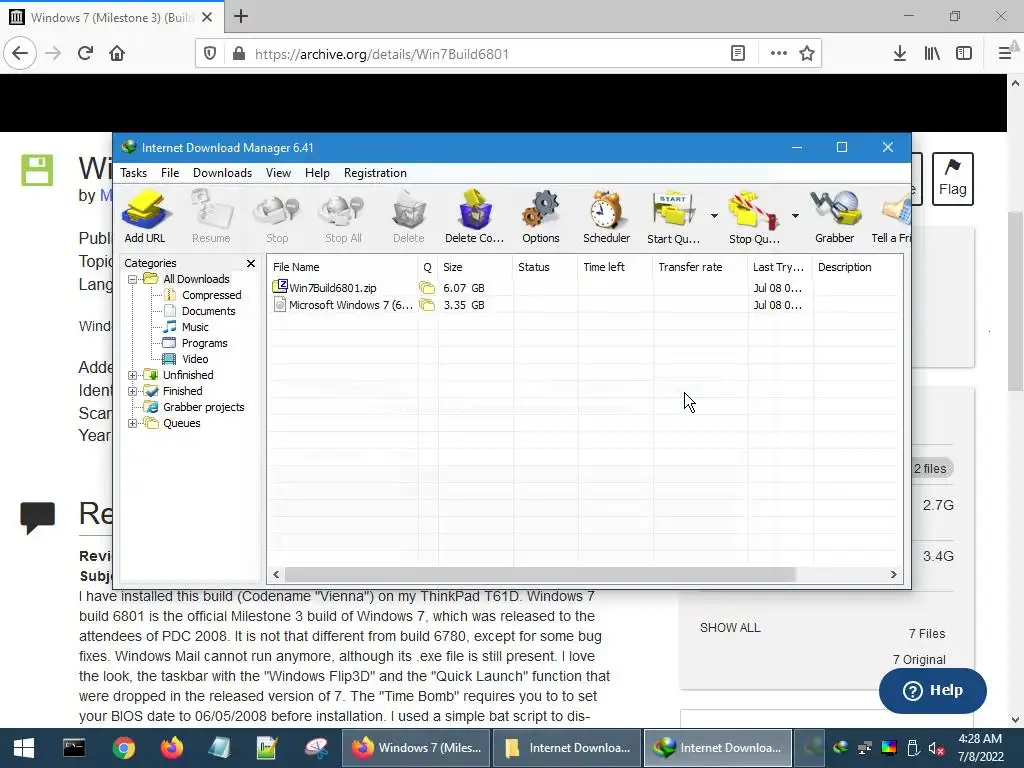The image size is (1024, 768).
Task: Click the Stop All toolbar icon
Action: tap(343, 217)
